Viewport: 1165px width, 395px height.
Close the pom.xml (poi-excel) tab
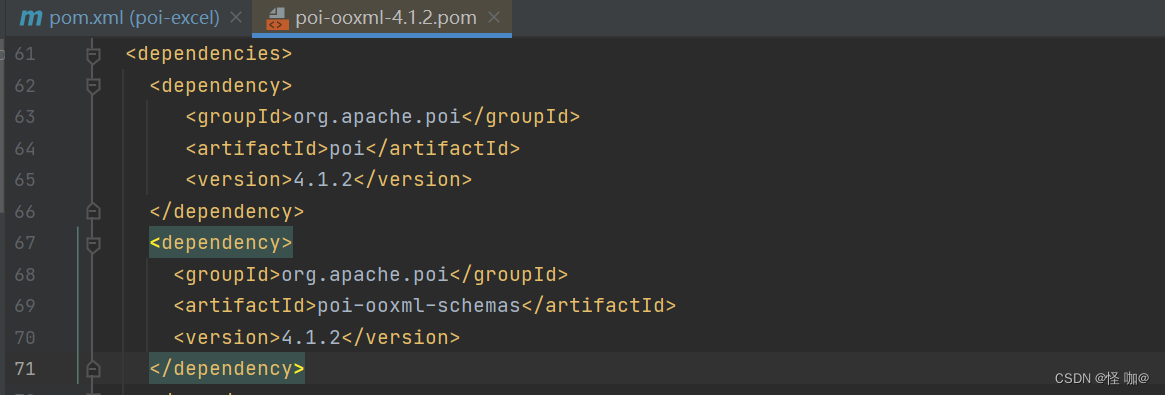(x=236, y=18)
